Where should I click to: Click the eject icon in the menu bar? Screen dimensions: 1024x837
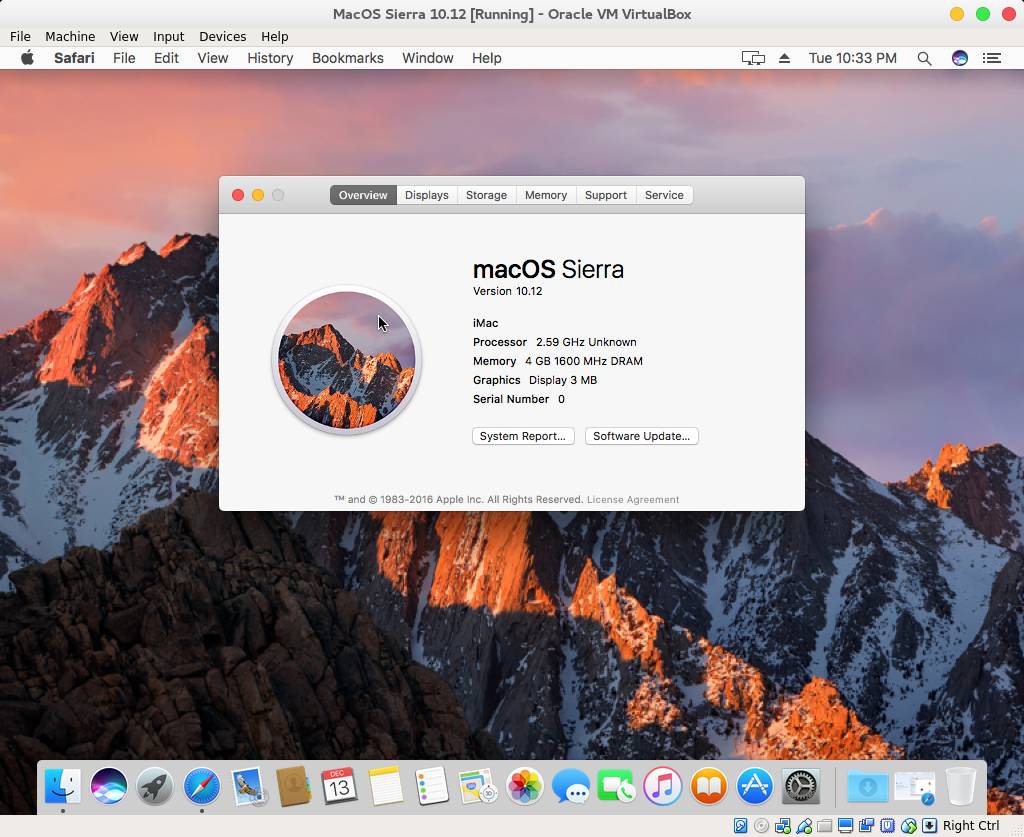[784, 58]
